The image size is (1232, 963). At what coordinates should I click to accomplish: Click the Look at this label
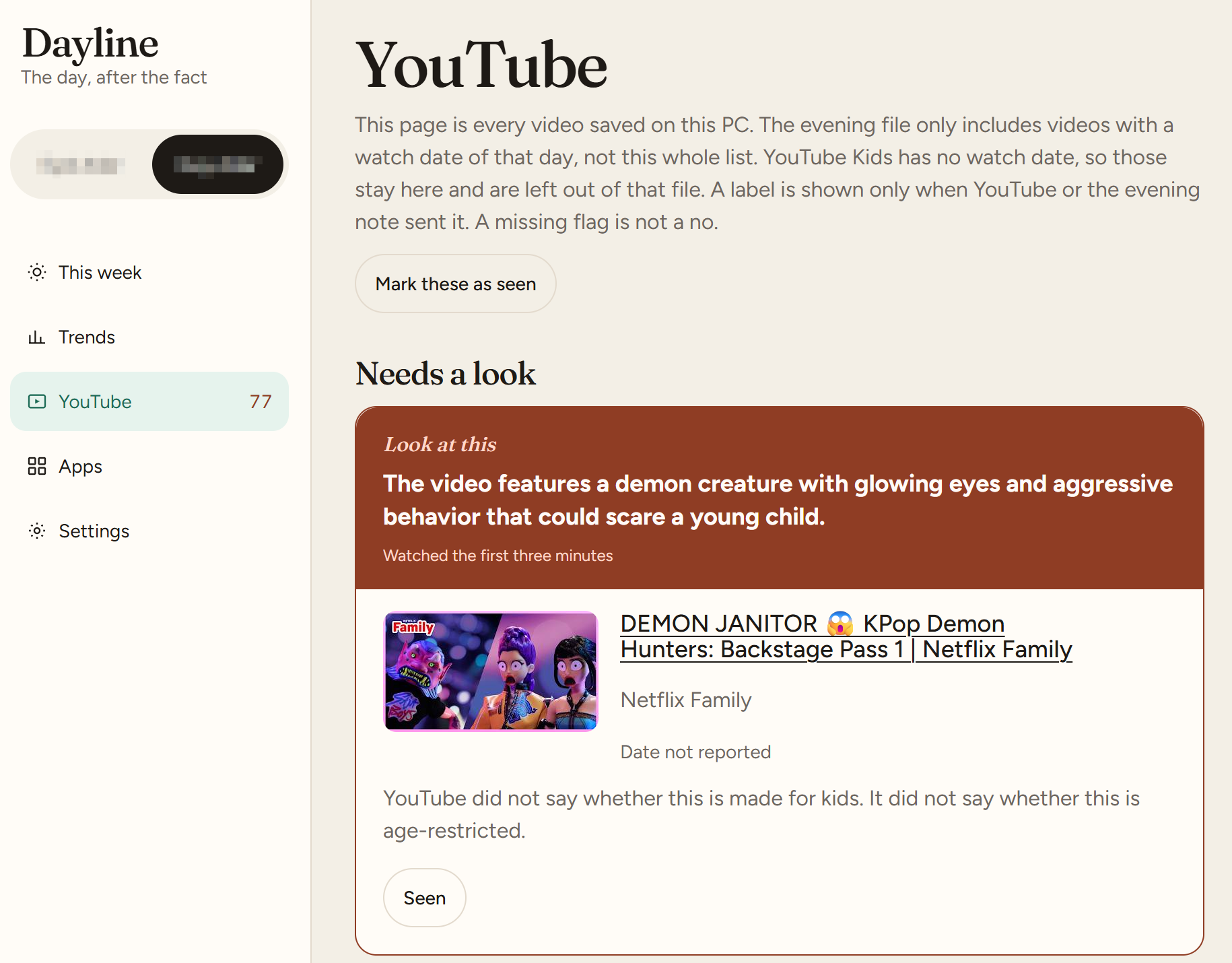[x=440, y=444]
